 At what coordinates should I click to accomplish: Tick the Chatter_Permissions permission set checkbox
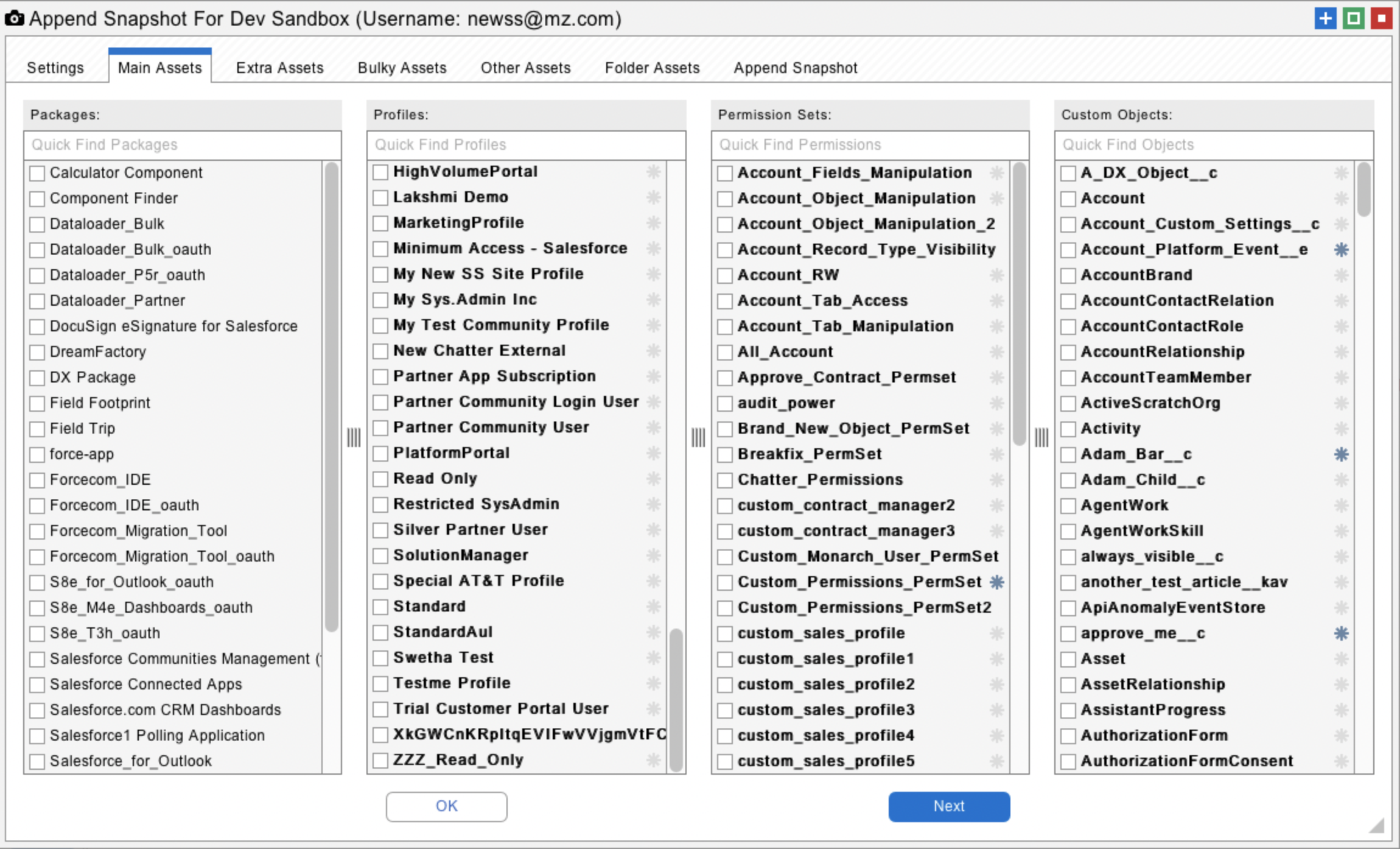(724, 480)
